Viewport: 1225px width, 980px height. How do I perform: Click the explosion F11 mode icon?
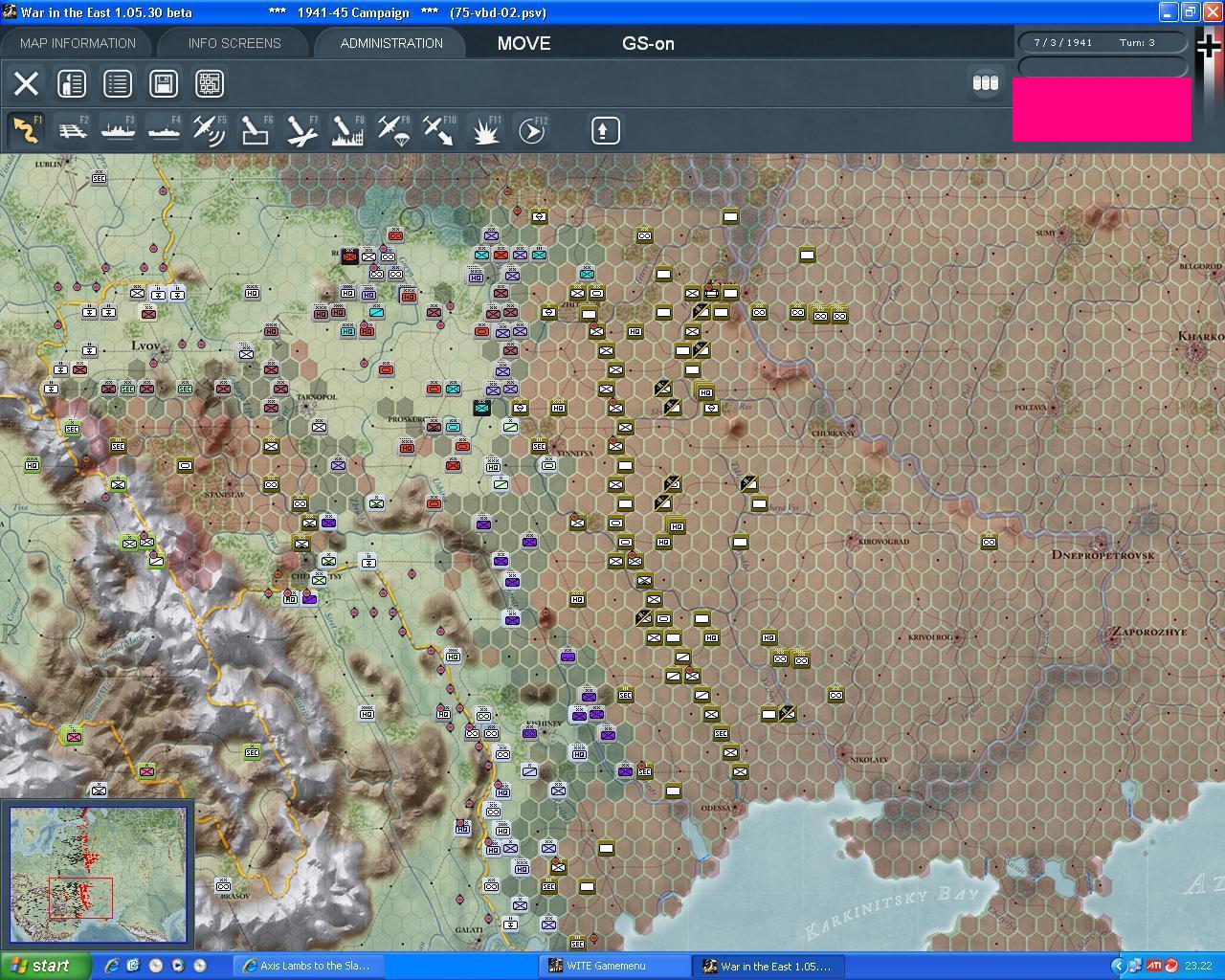pos(486,130)
